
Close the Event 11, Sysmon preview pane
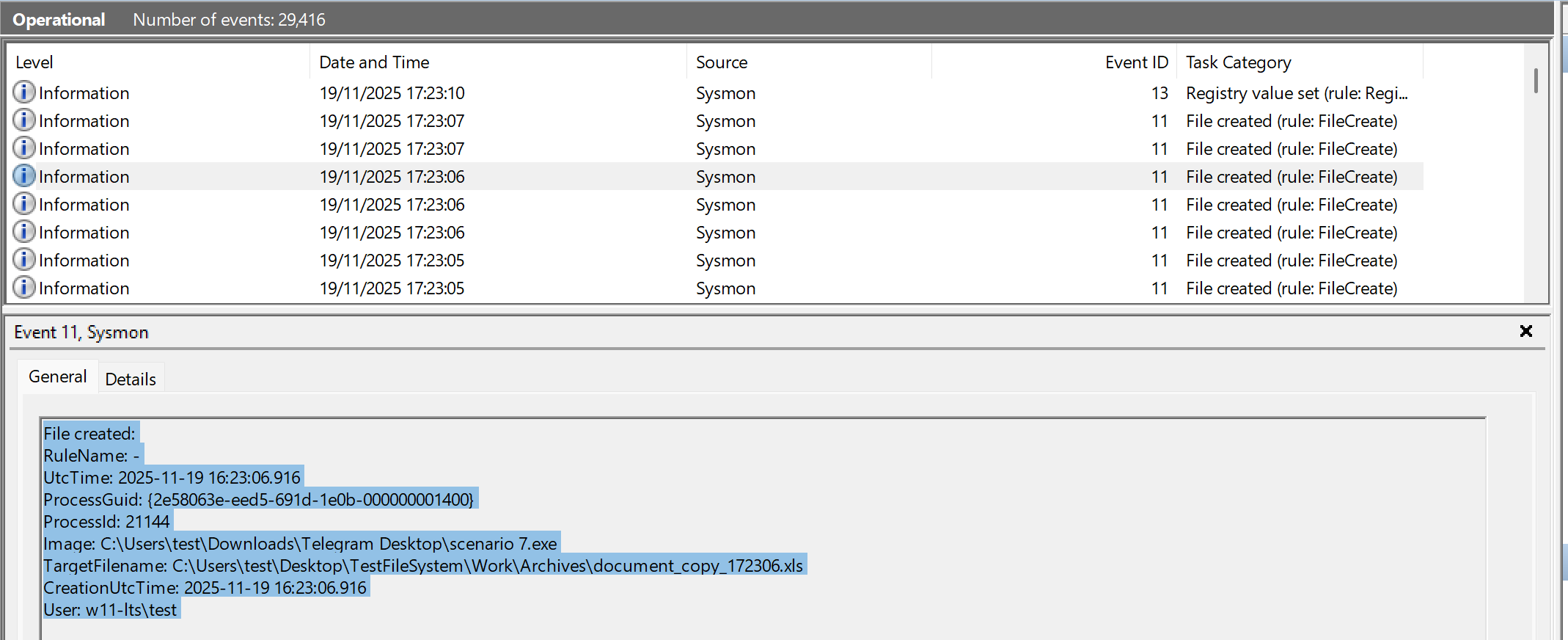1525,332
